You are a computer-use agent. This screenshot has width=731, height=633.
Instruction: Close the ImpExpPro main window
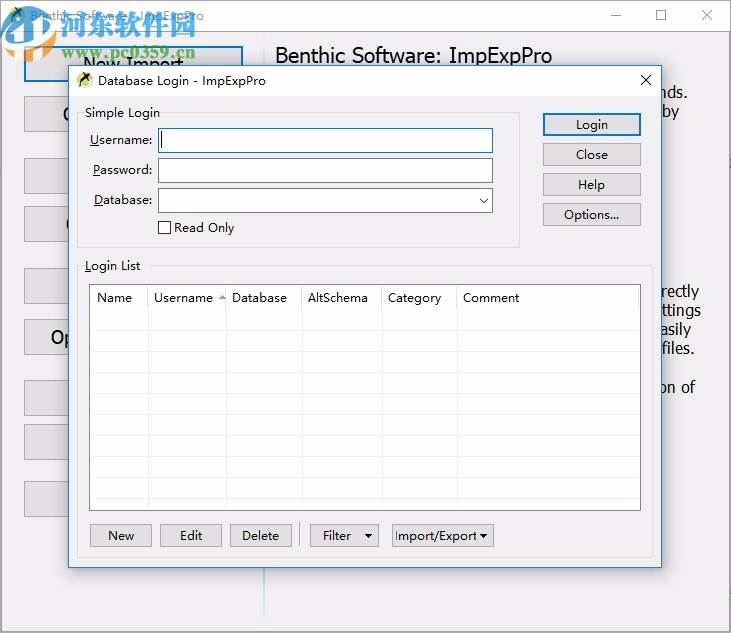[x=707, y=15]
